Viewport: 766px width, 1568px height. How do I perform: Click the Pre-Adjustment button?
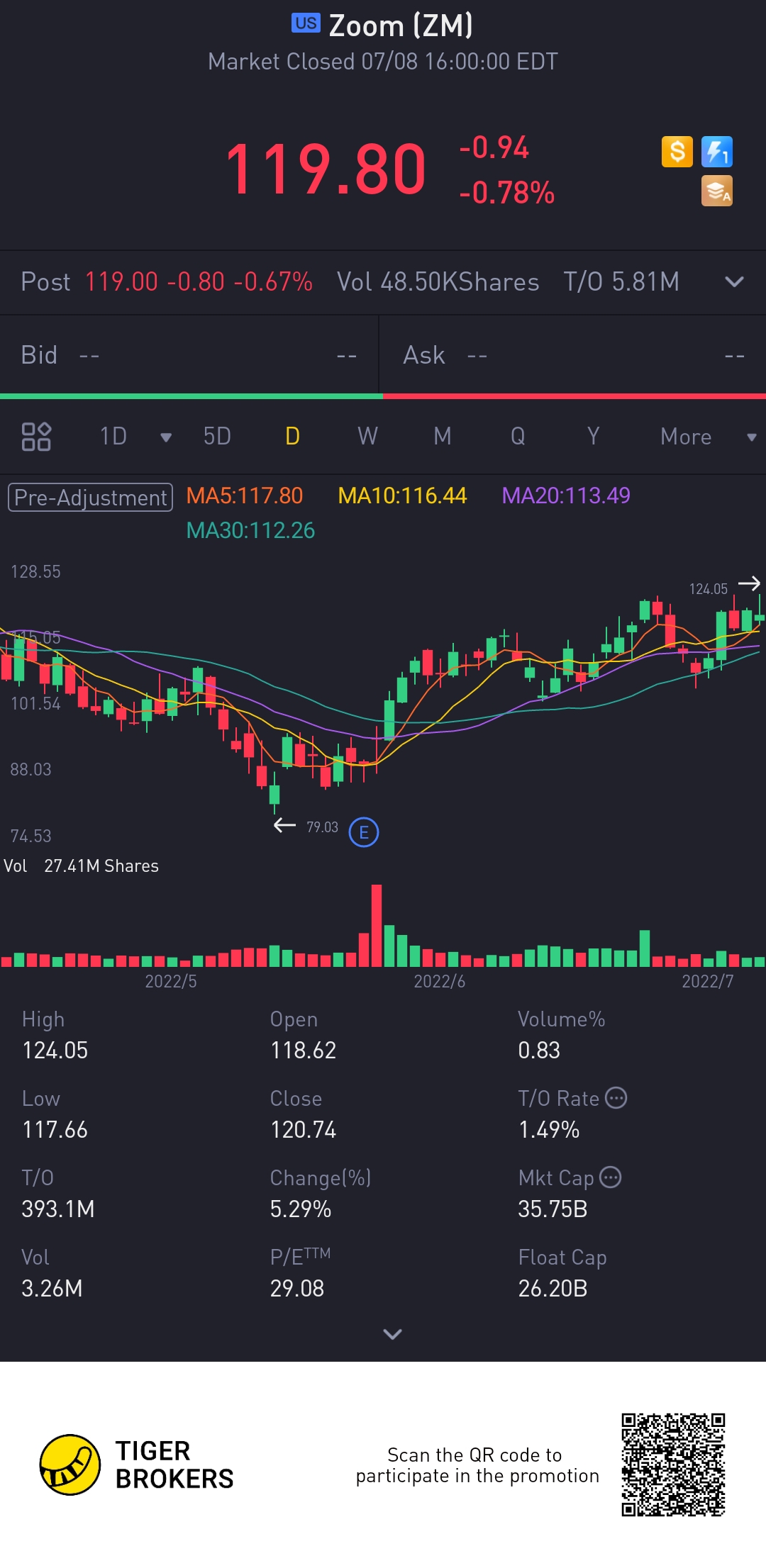pos(90,498)
